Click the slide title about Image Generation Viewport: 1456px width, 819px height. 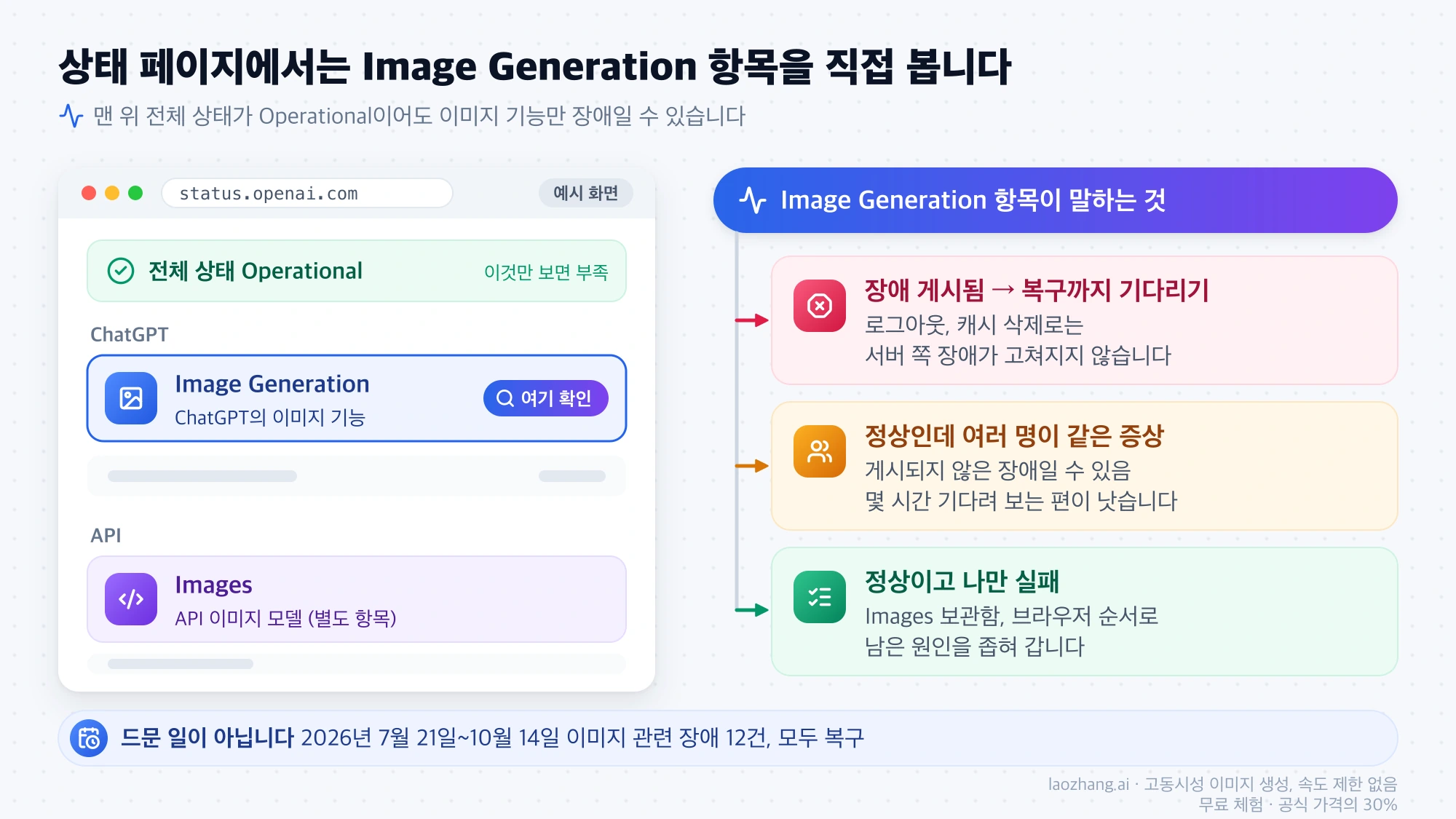(x=534, y=66)
